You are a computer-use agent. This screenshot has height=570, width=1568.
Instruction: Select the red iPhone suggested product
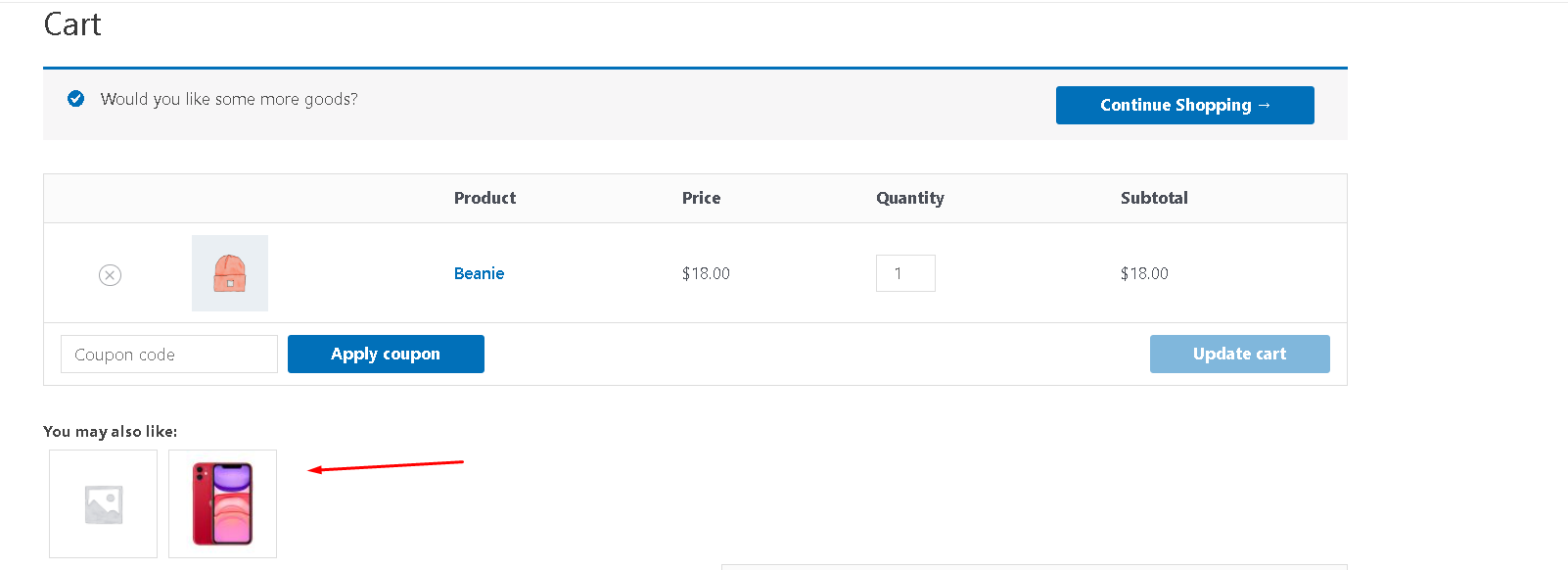click(222, 503)
